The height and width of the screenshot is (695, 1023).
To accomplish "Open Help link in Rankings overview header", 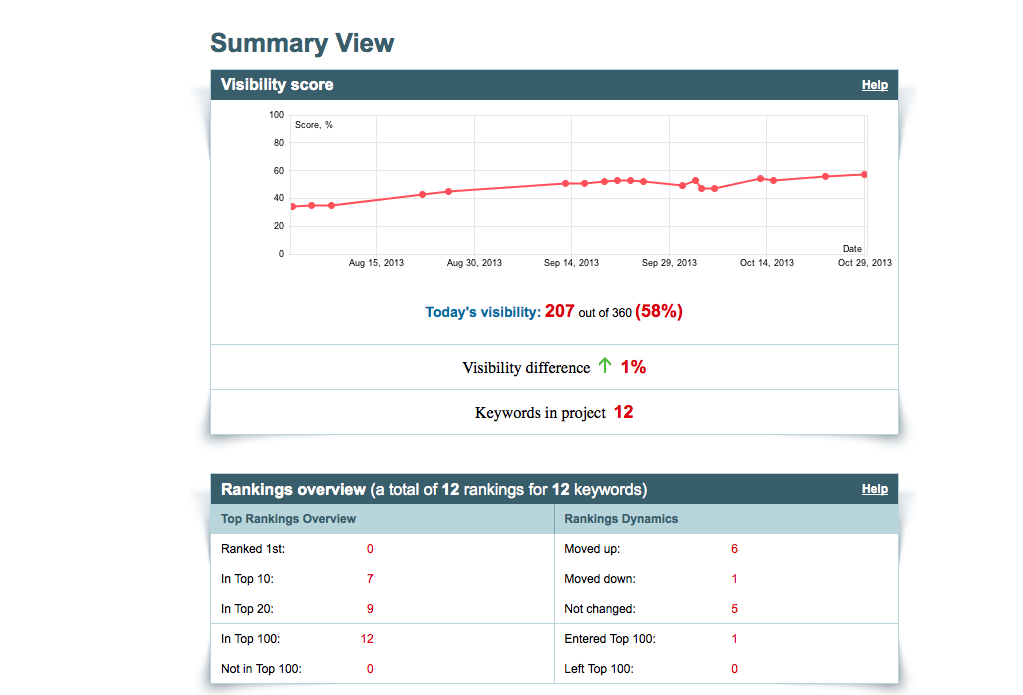I will (874, 489).
